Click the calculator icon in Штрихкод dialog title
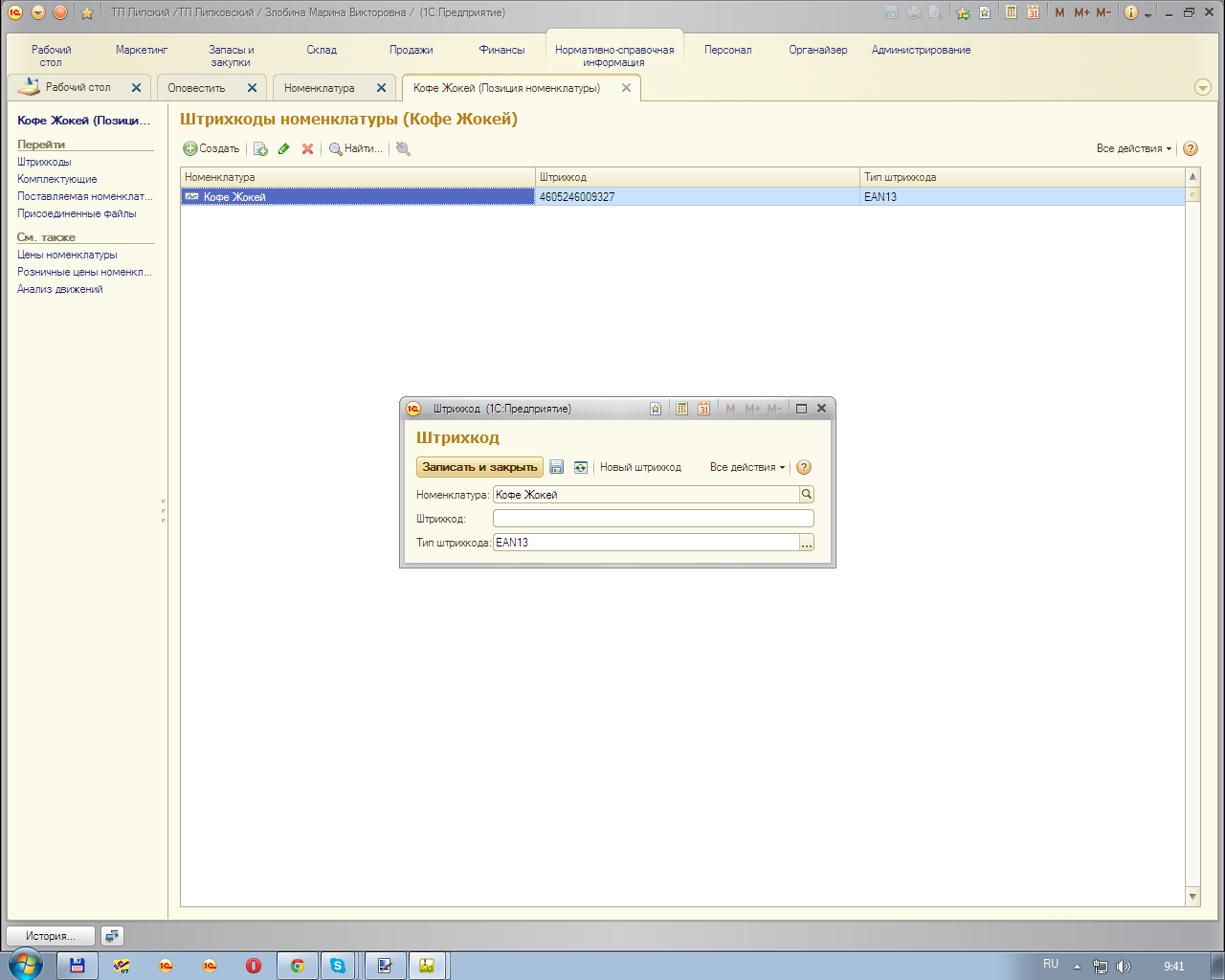Image resolution: width=1225 pixels, height=980 pixels. tap(681, 409)
